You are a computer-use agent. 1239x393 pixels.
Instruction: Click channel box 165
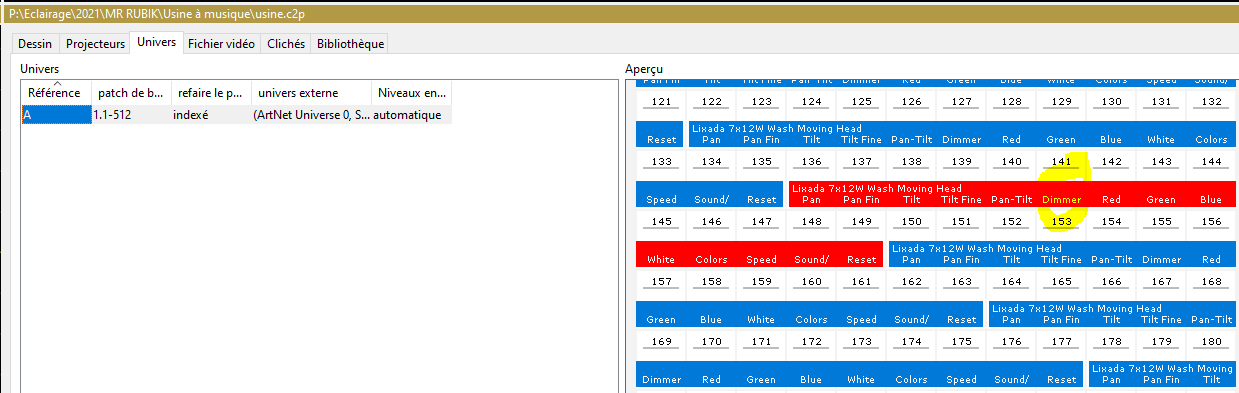tap(1061, 281)
